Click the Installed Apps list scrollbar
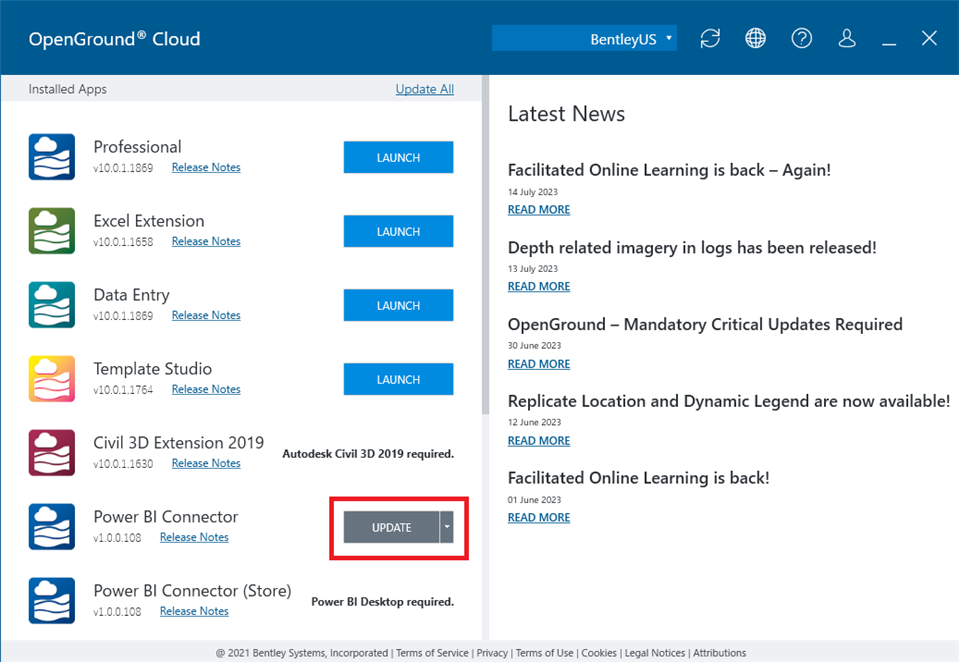This screenshot has width=959, height=662. tap(486, 245)
